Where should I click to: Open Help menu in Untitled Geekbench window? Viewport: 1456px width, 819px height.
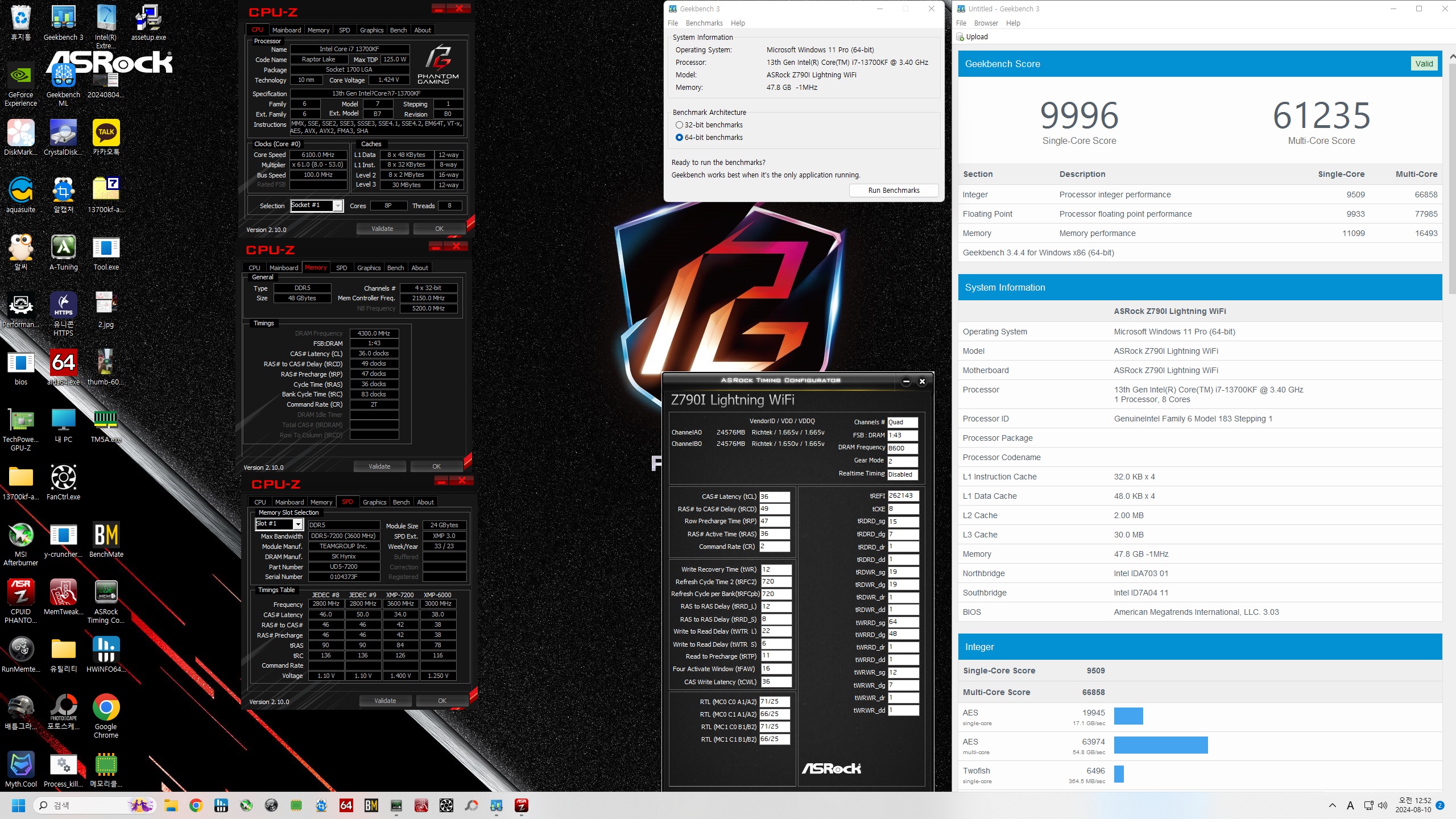[1013, 23]
